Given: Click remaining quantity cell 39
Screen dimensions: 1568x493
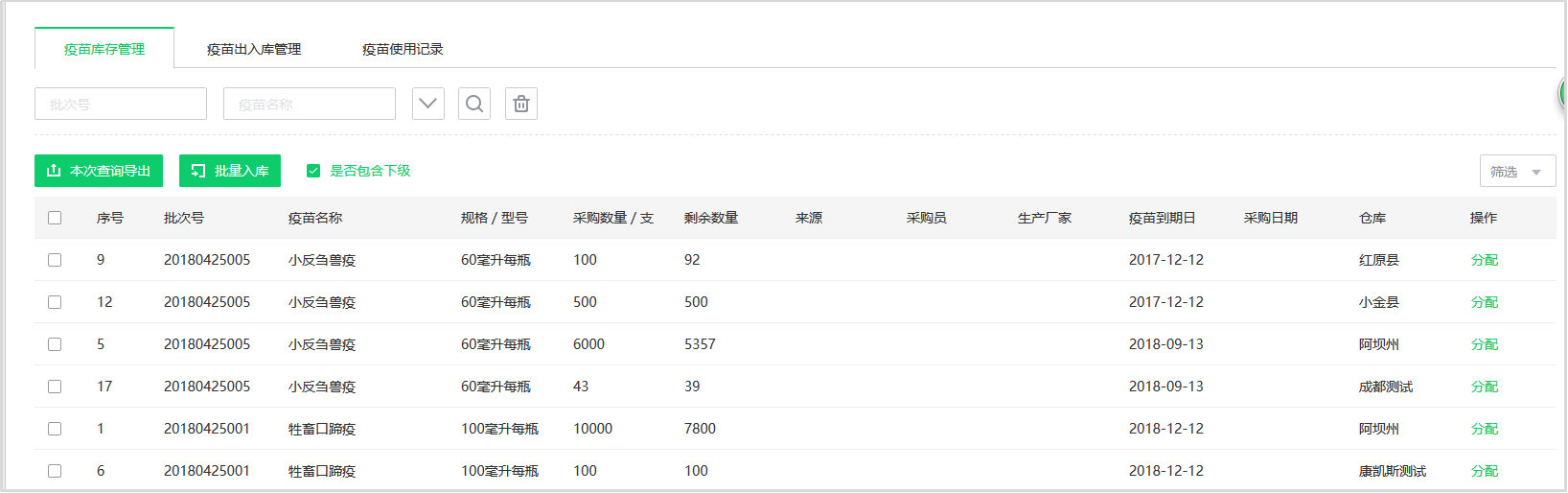Looking at the screenshot, I should (x=692, y=387).
